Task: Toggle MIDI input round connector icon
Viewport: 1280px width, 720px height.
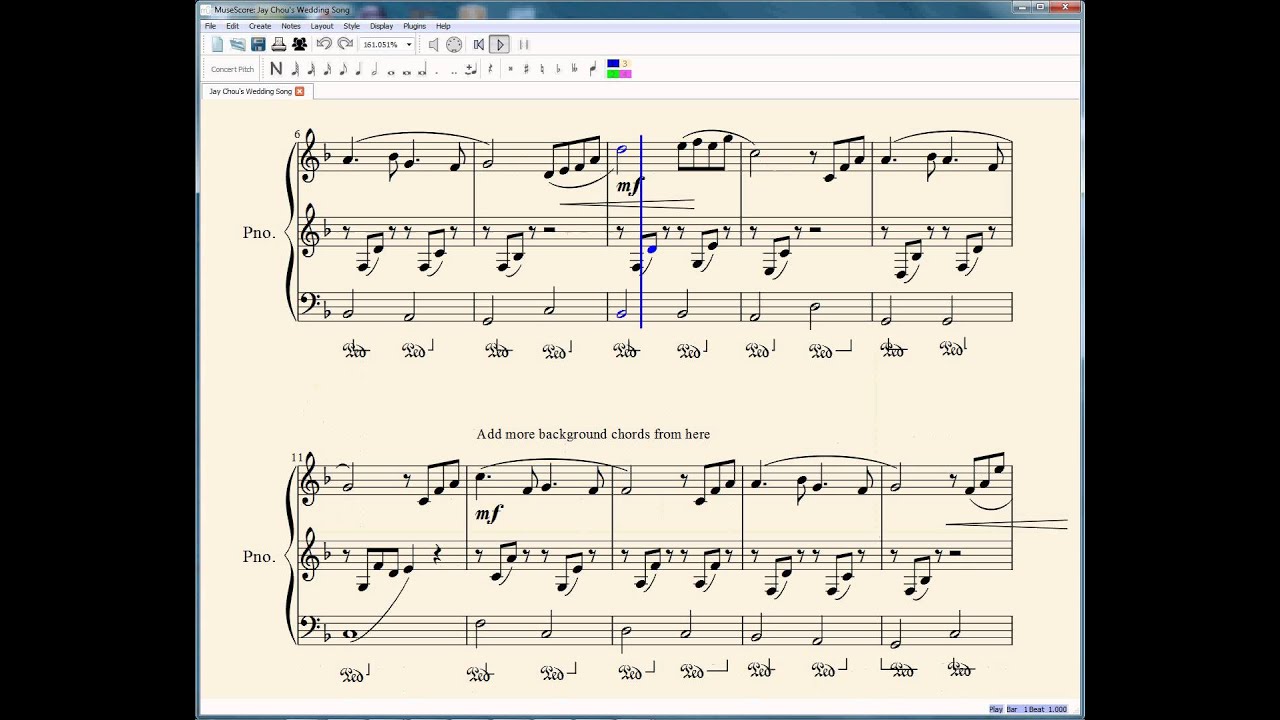Action: pos(454,44)
